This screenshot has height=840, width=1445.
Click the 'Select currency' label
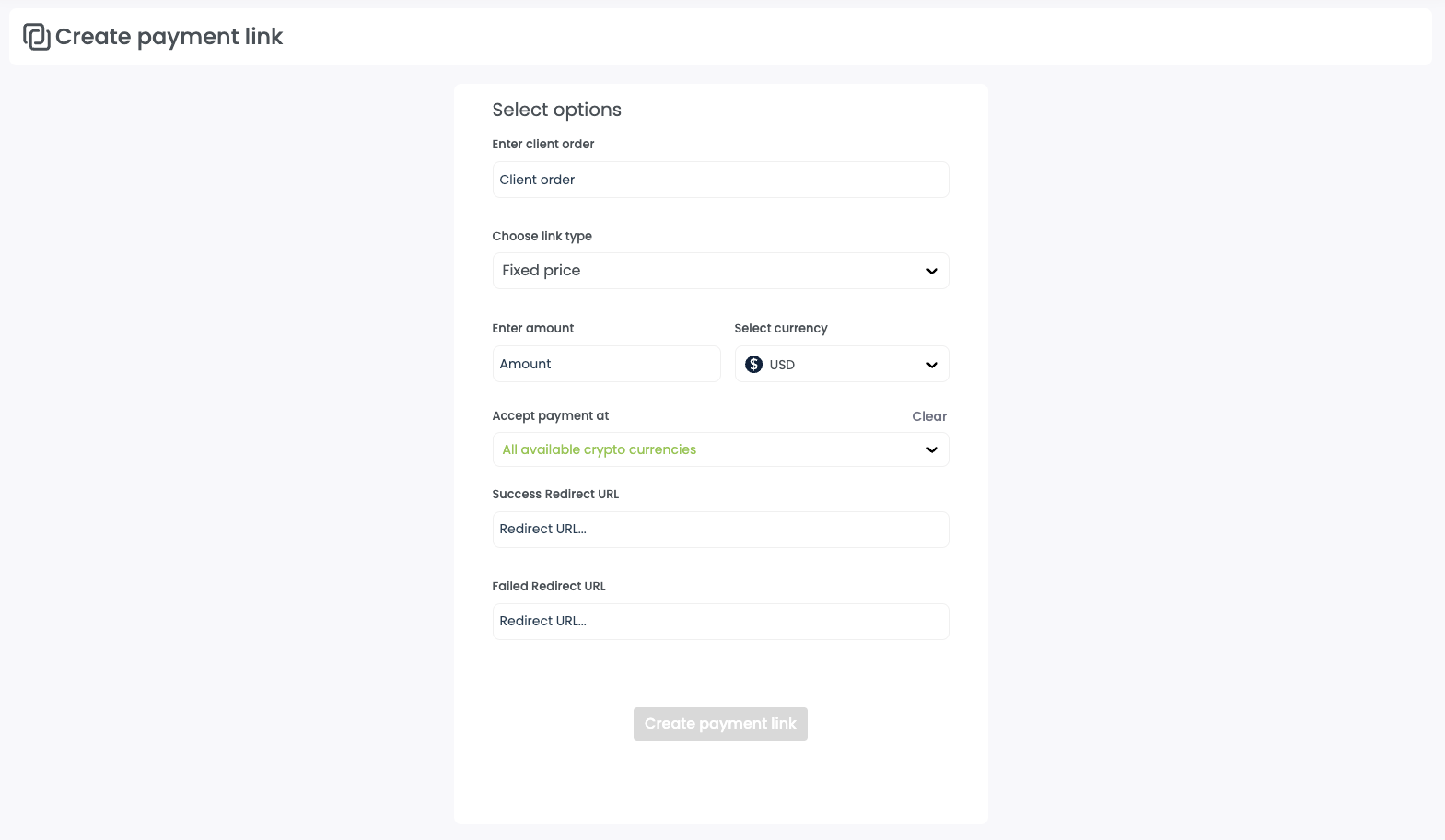coord(781,328)
